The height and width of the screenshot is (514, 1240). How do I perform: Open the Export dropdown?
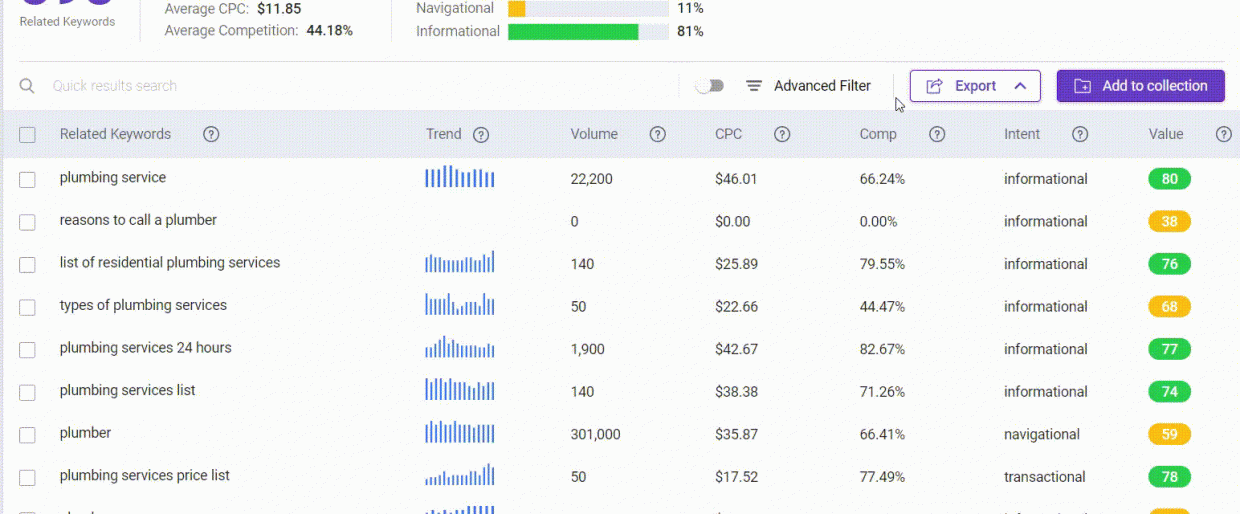click(975, 86)
